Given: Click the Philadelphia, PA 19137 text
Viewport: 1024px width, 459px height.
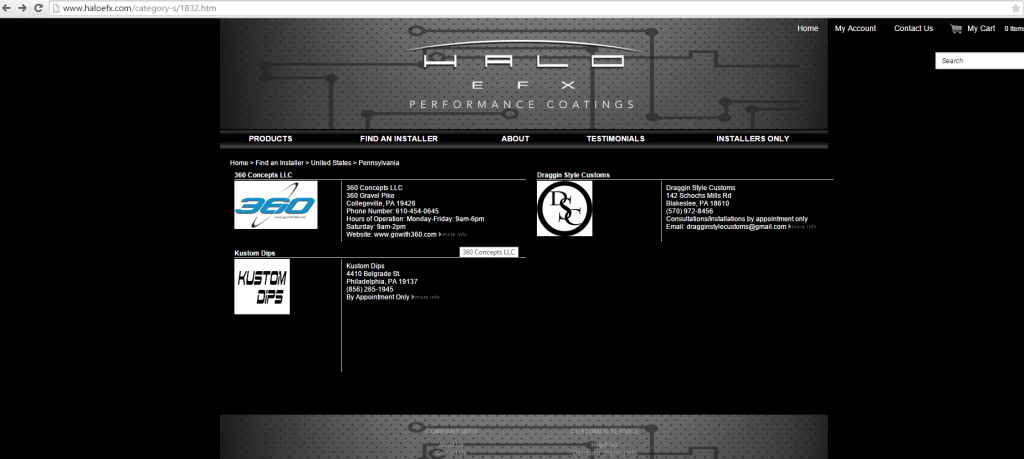Looking at the screenshot, I should click(x=382, y=281).
